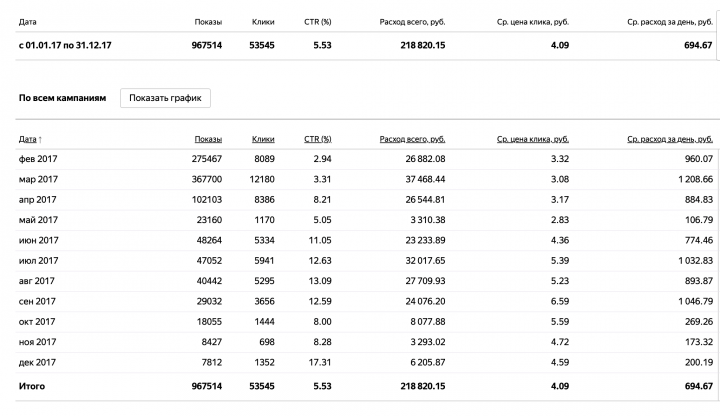720x416 pixels.
Task: Sort table by 'Дата' column header
Action: click(x=28, y=139)
